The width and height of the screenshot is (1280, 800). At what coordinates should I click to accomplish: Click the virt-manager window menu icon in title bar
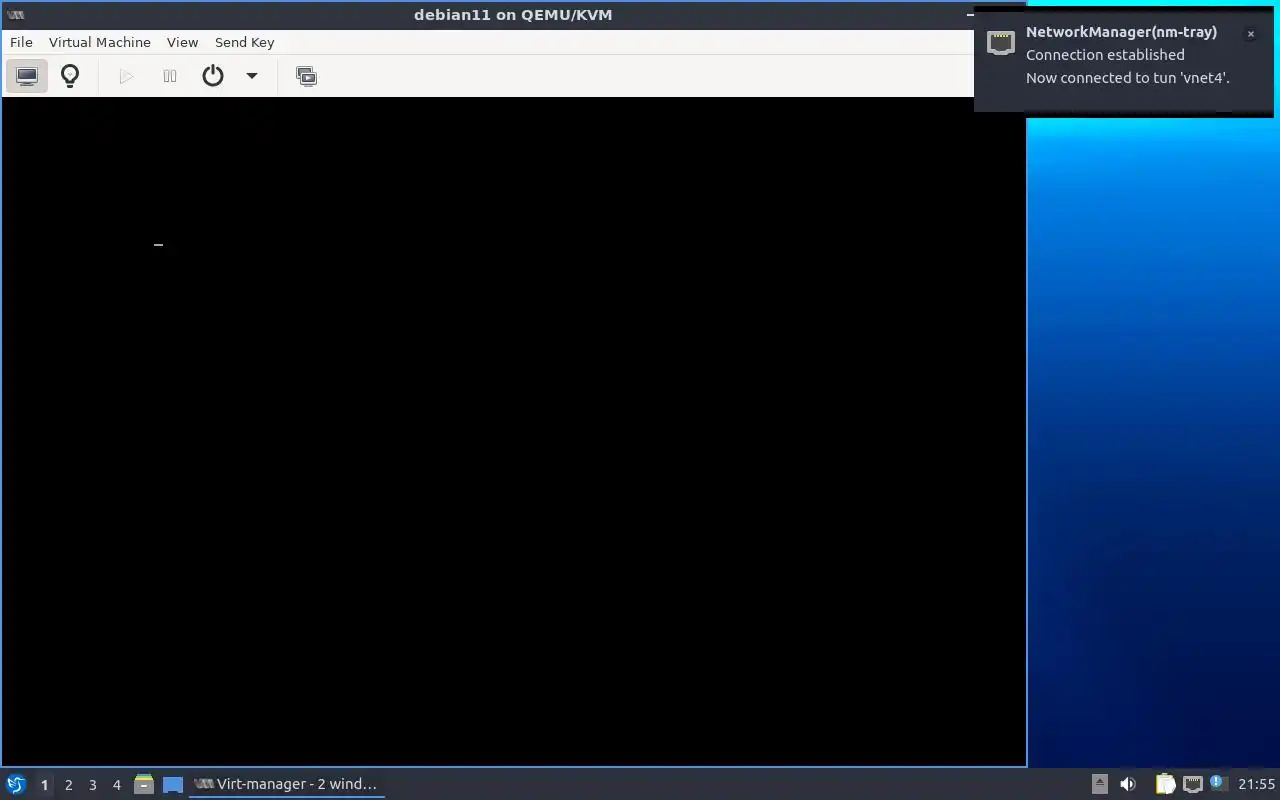15,14
